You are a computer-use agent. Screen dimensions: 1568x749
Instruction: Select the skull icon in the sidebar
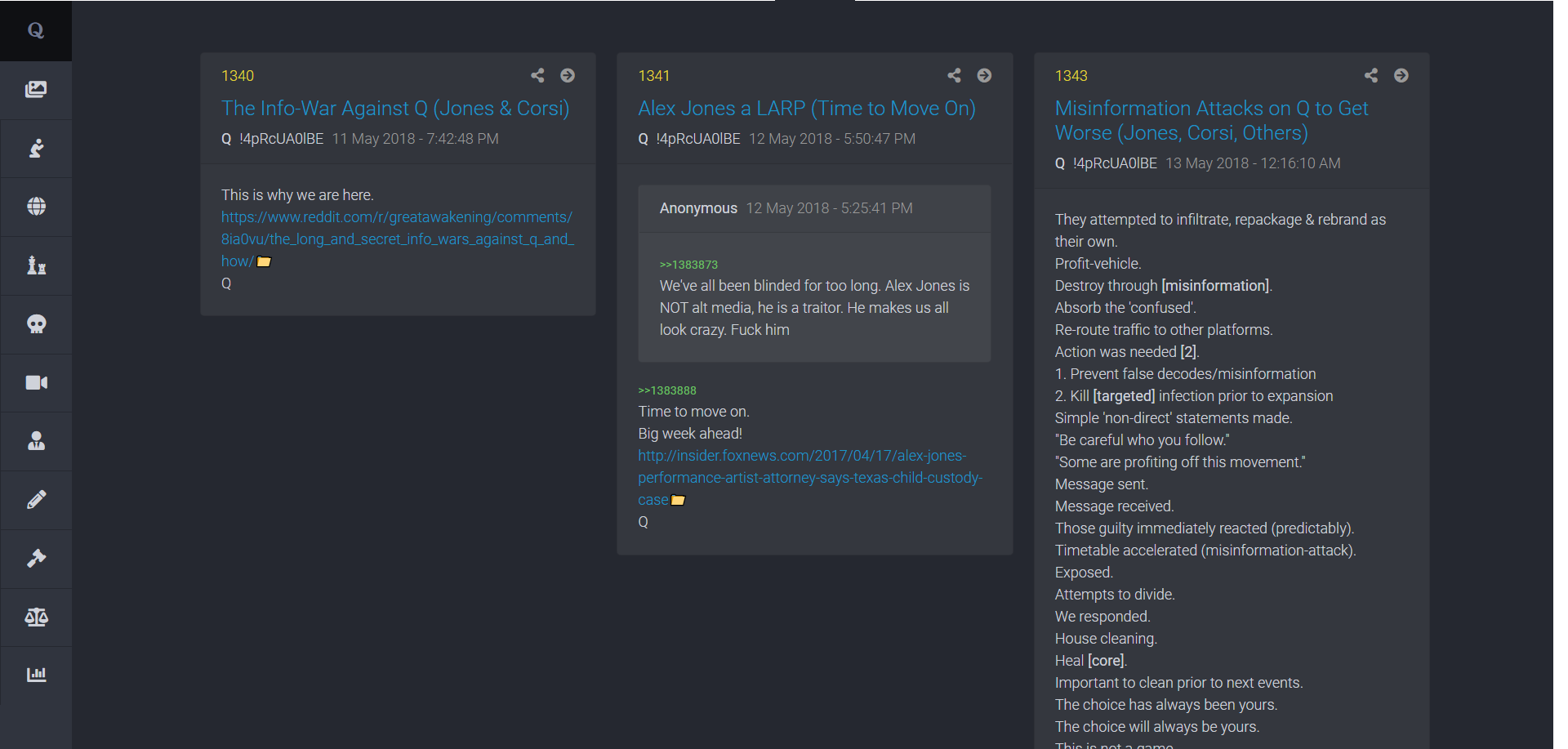tap(36, 324)
